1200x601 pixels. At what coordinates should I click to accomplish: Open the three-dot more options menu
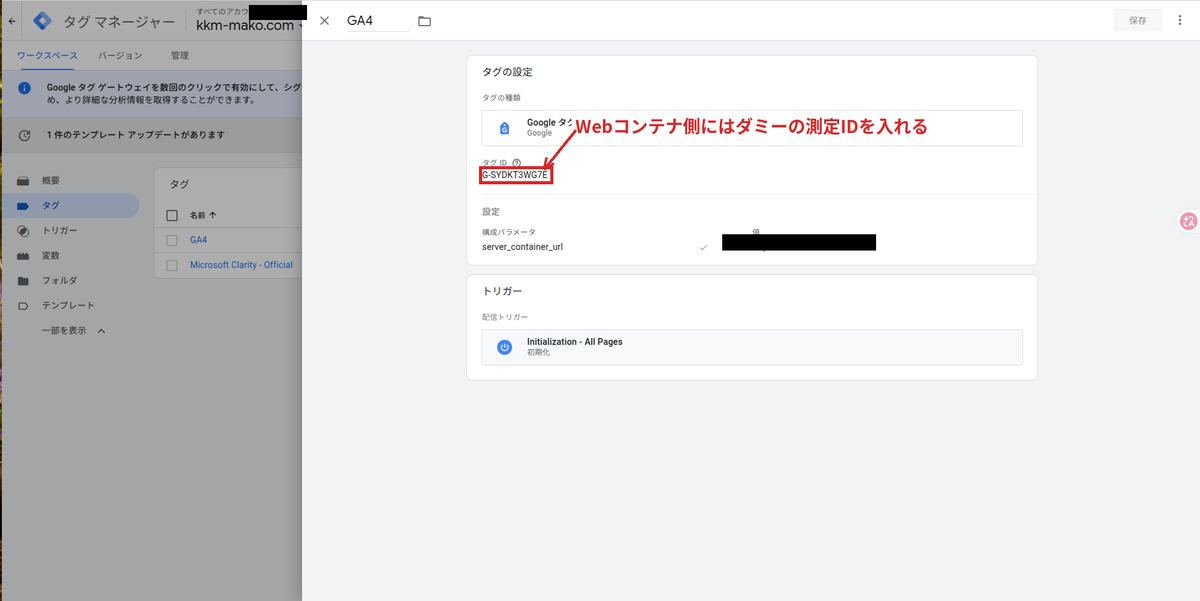coord(1181,20)
